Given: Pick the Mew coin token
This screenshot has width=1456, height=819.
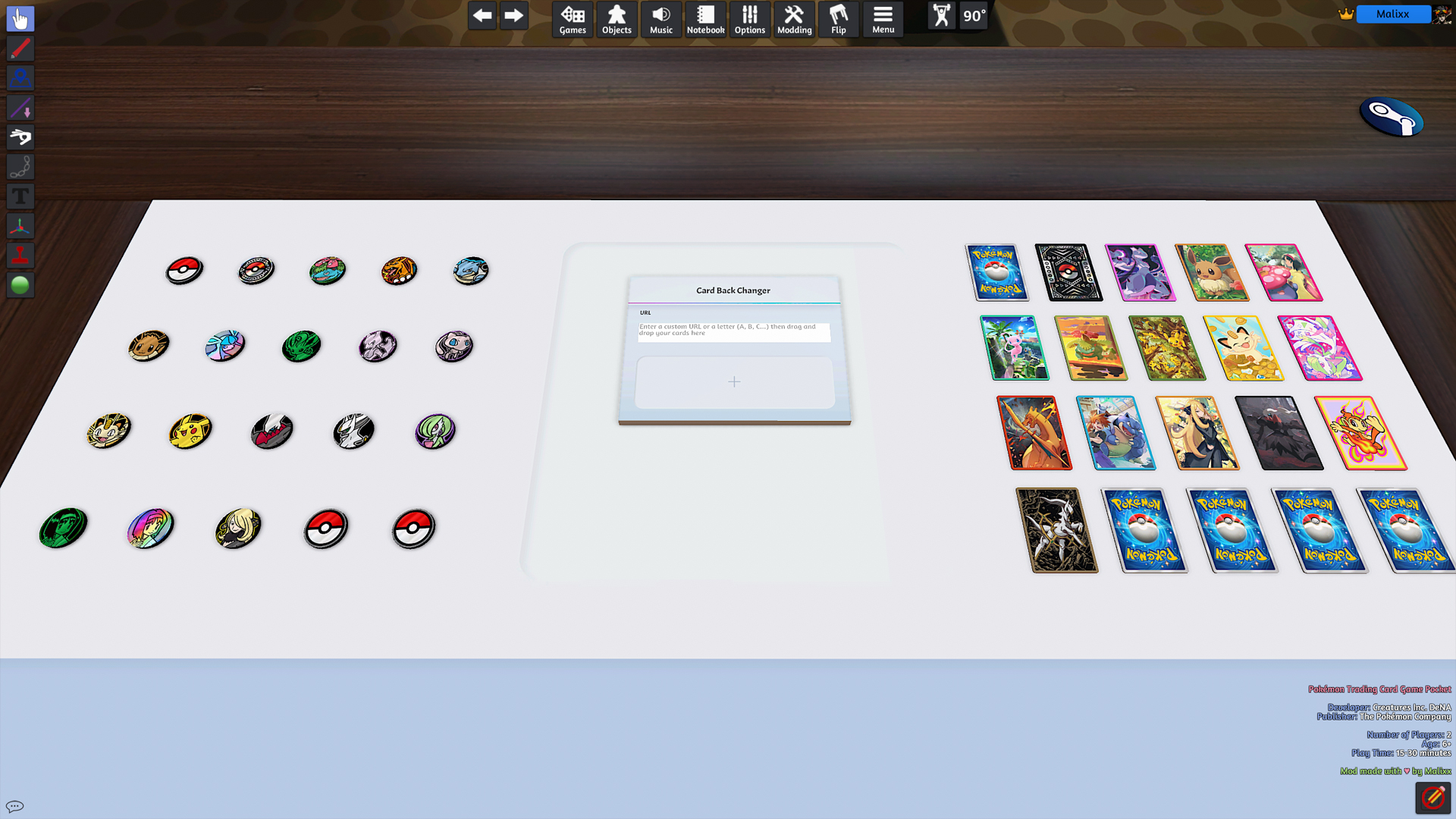Looking at the screenshot, I should coord(454,346).
